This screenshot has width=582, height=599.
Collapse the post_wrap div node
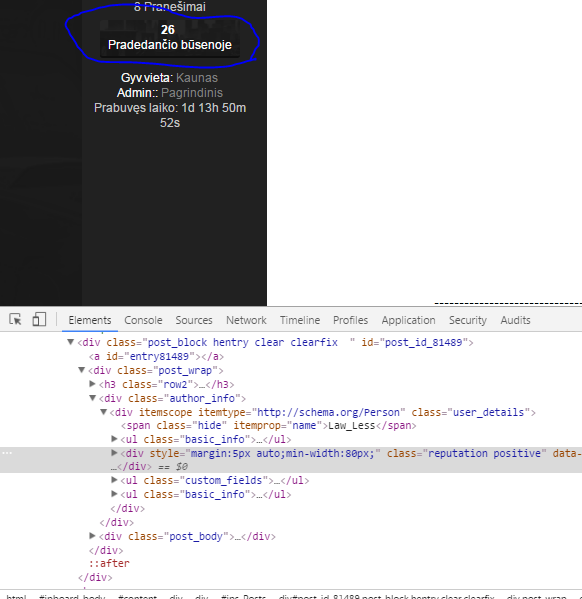[81, 370]
